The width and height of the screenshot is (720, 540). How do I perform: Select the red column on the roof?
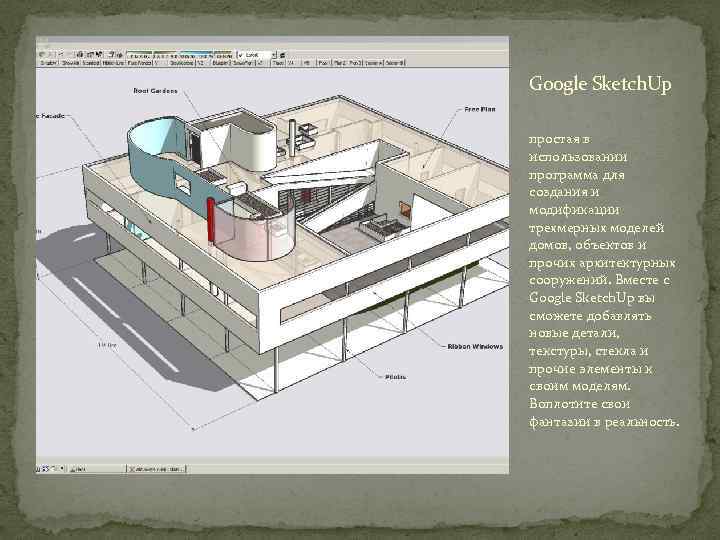pos(210,219)
